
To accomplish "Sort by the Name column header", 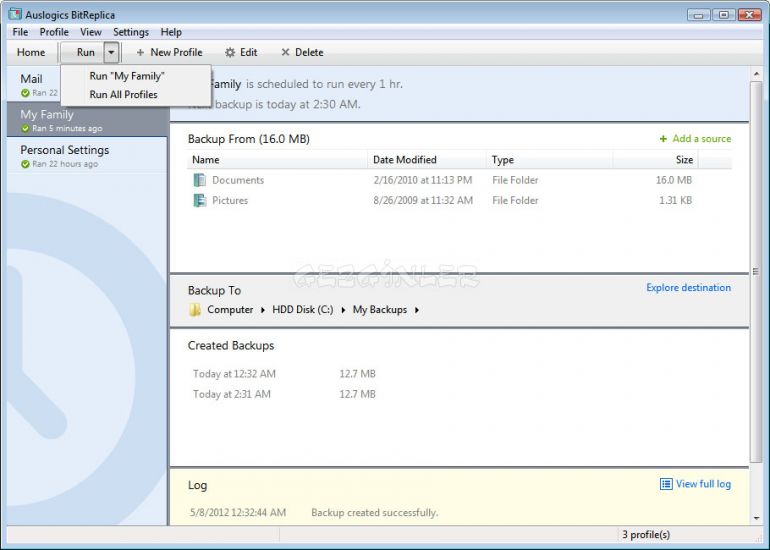I will (277, 160).
